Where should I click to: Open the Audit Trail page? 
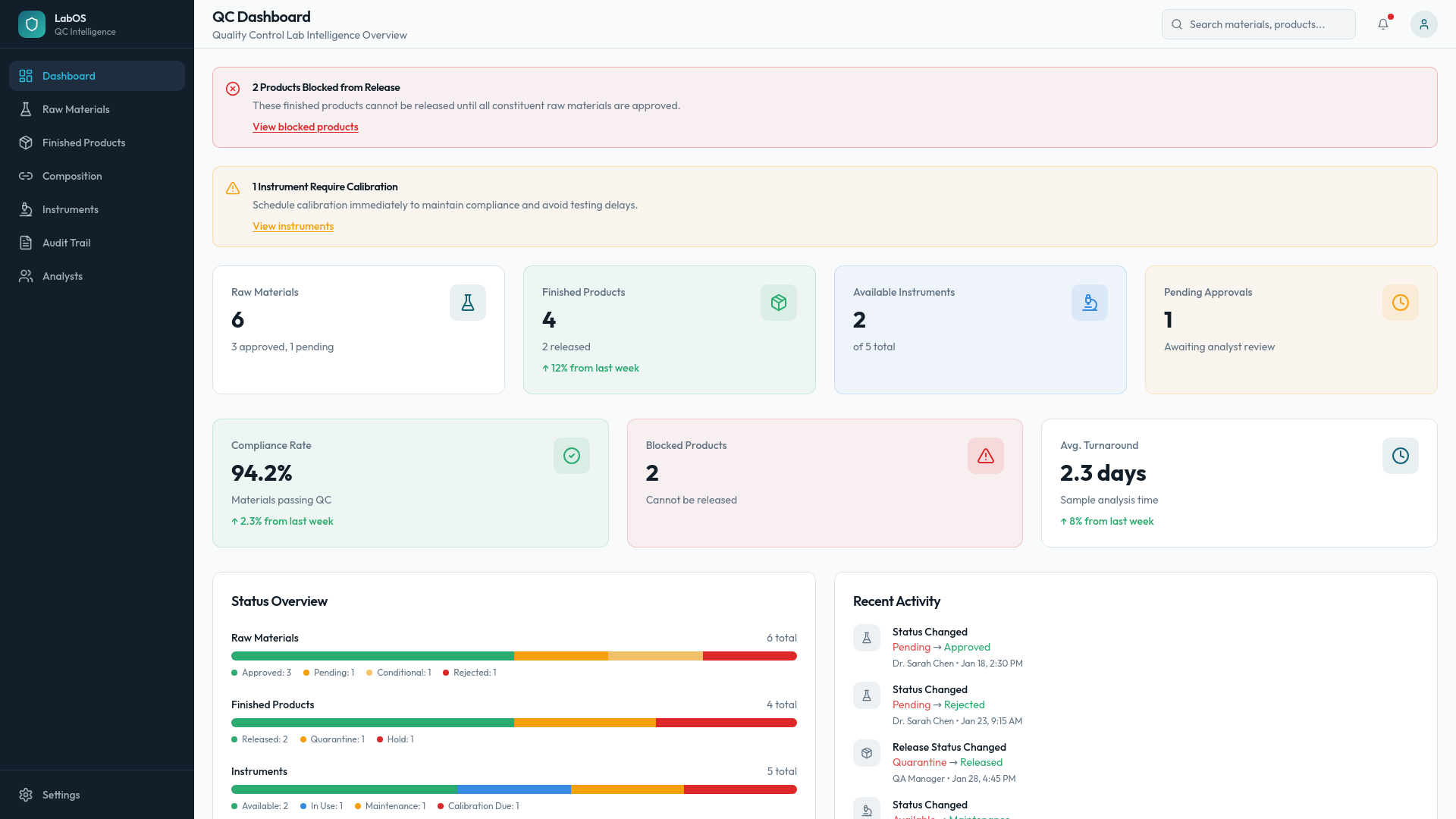pos(97,243)
